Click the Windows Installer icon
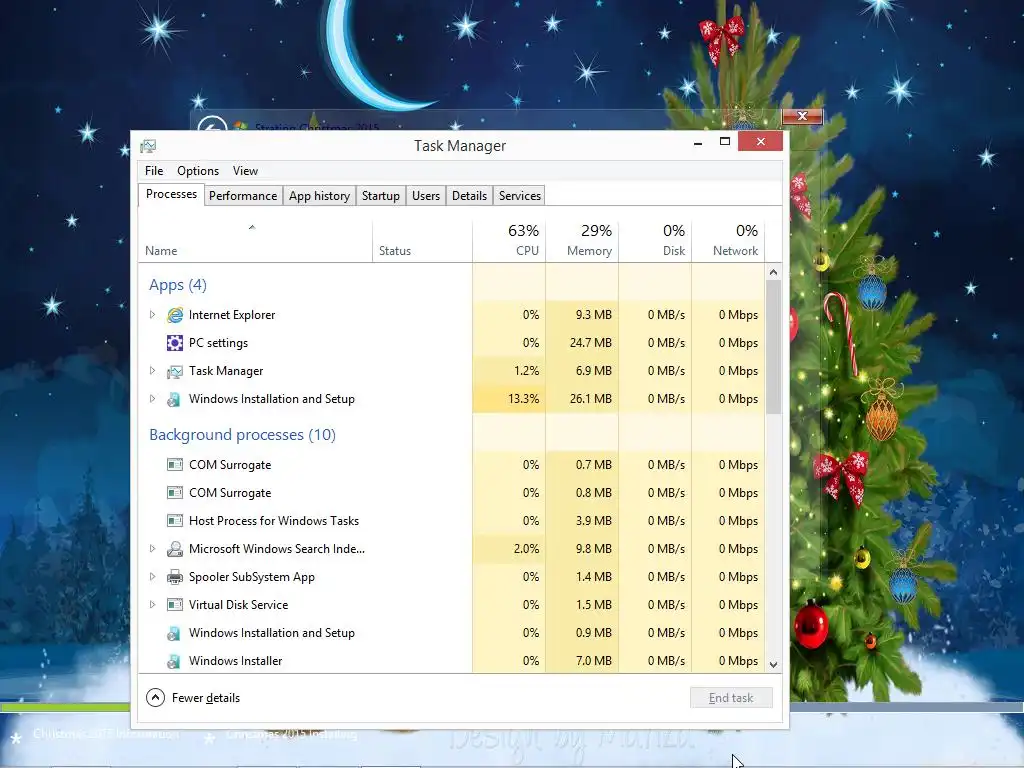Screen dimensions: 1024x768 coord(174,661)
